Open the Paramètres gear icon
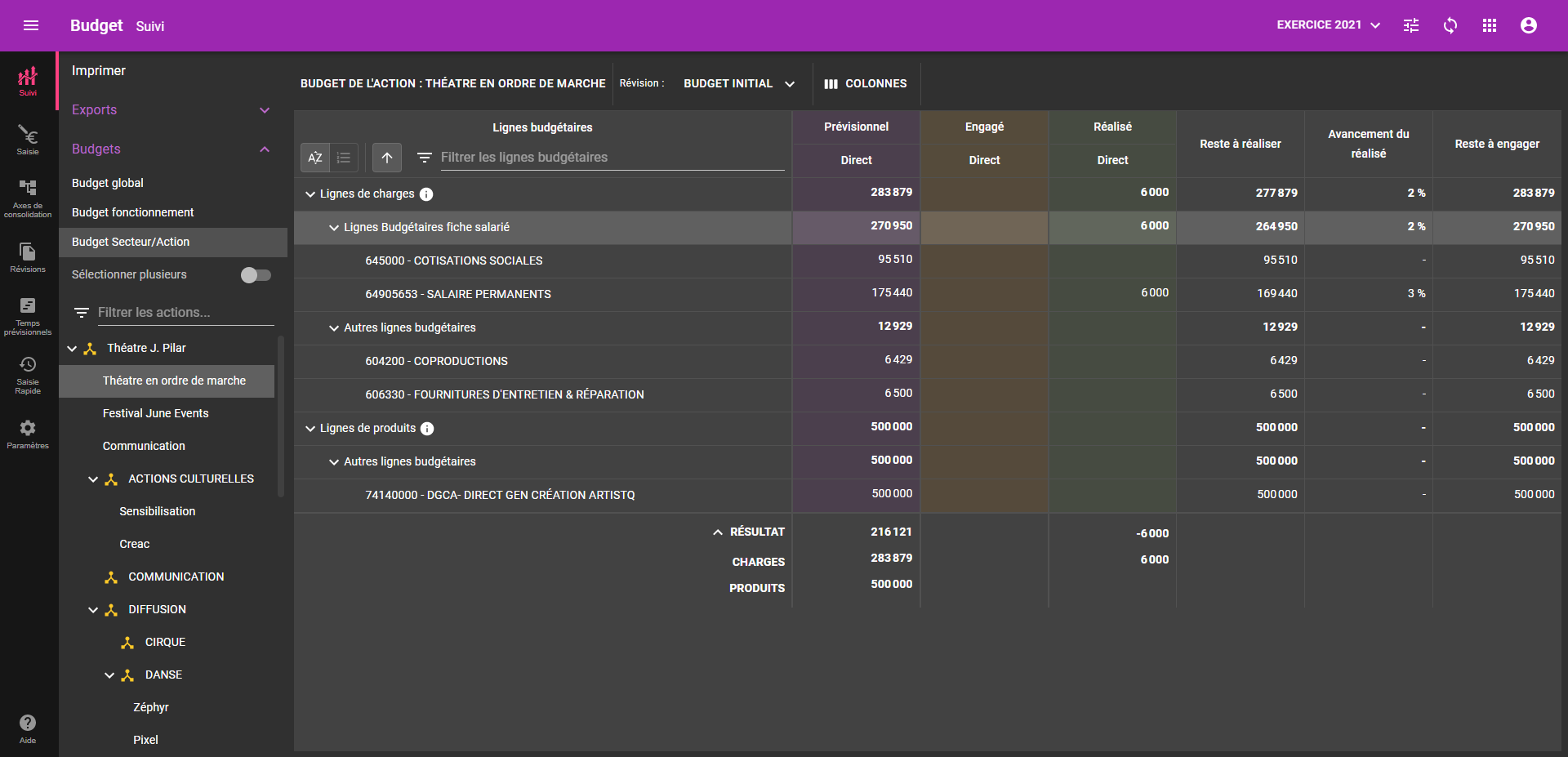The height and width of the screenshot is (757, 1568). 28,429
